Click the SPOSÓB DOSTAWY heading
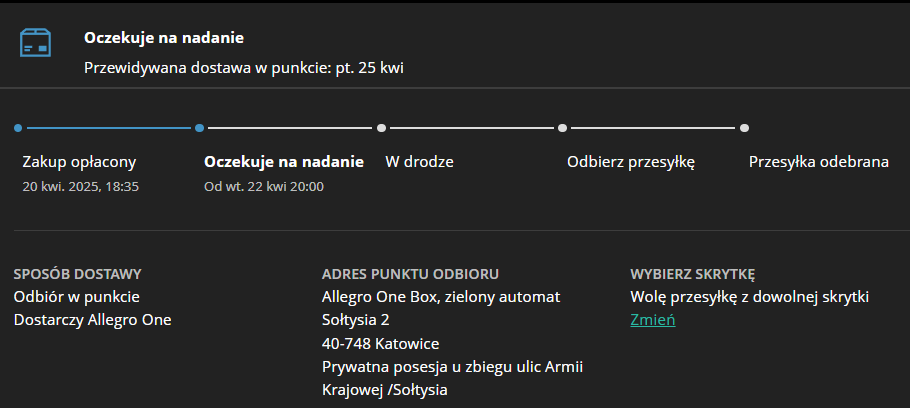Viewport: 910px width, 408px height. coord(78,274)
